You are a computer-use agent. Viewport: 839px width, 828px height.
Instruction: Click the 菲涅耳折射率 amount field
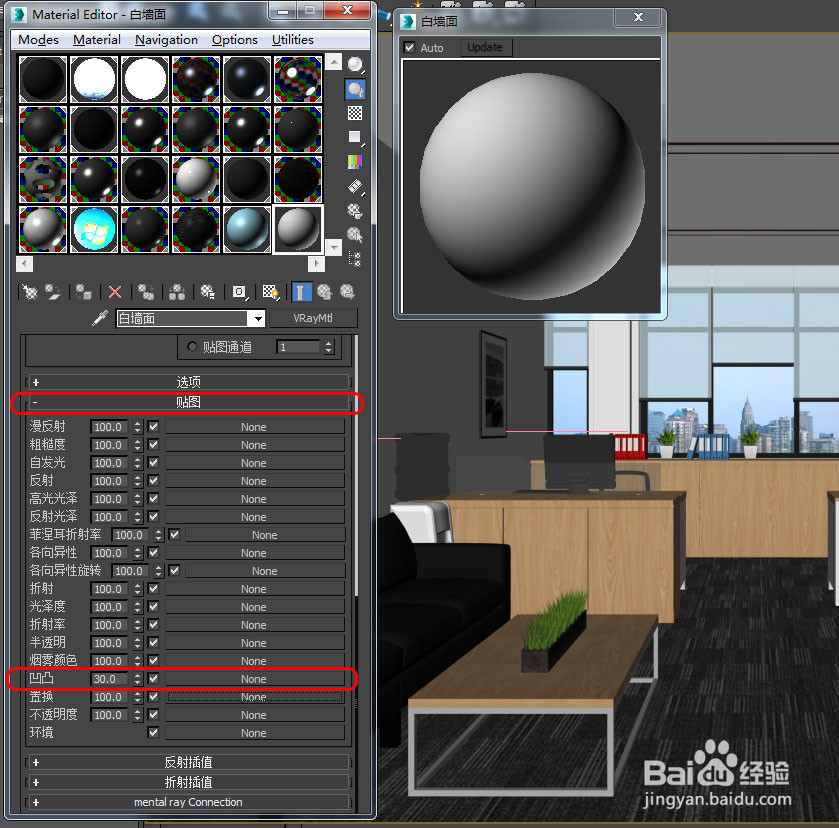(x=130, y=535)
